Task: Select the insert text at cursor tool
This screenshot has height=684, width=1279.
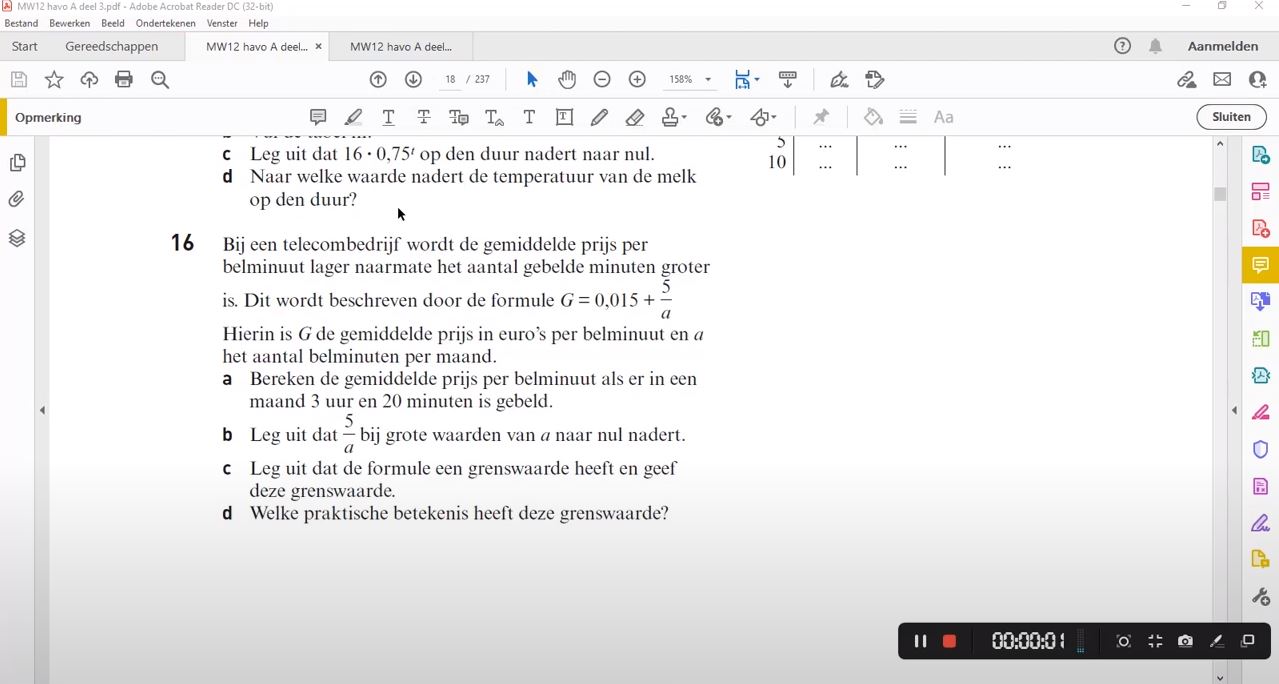Action: point(494,117)
